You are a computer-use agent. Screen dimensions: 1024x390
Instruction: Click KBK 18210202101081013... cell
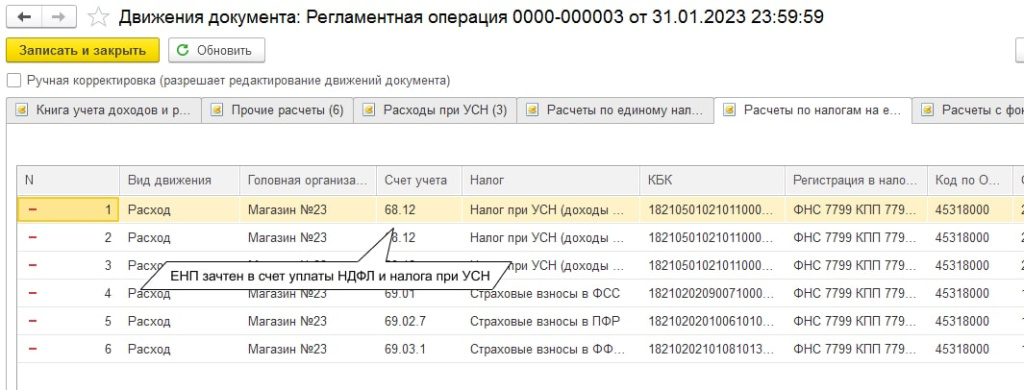tap(712, 349)
